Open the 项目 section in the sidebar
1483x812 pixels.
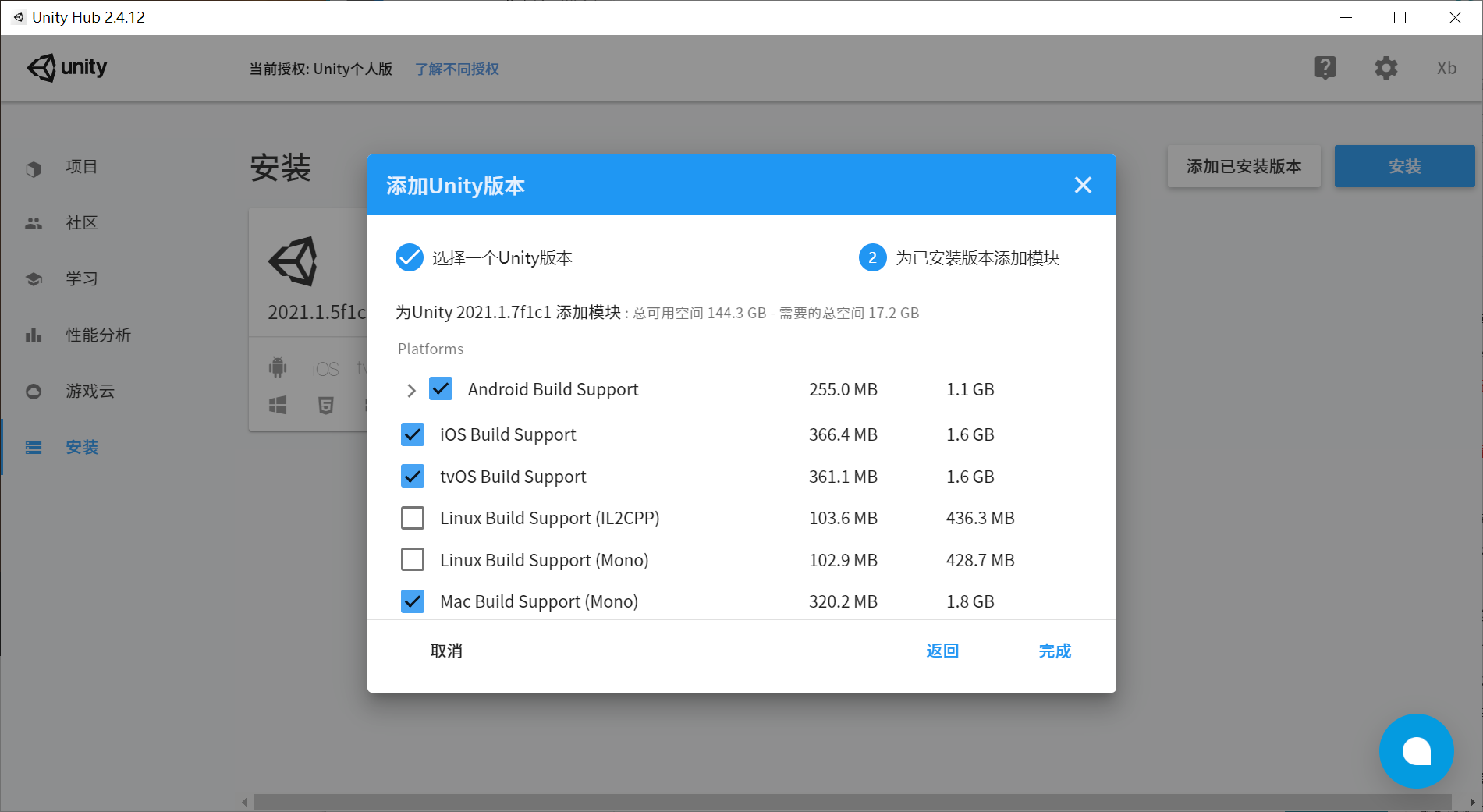pos(80,166)
